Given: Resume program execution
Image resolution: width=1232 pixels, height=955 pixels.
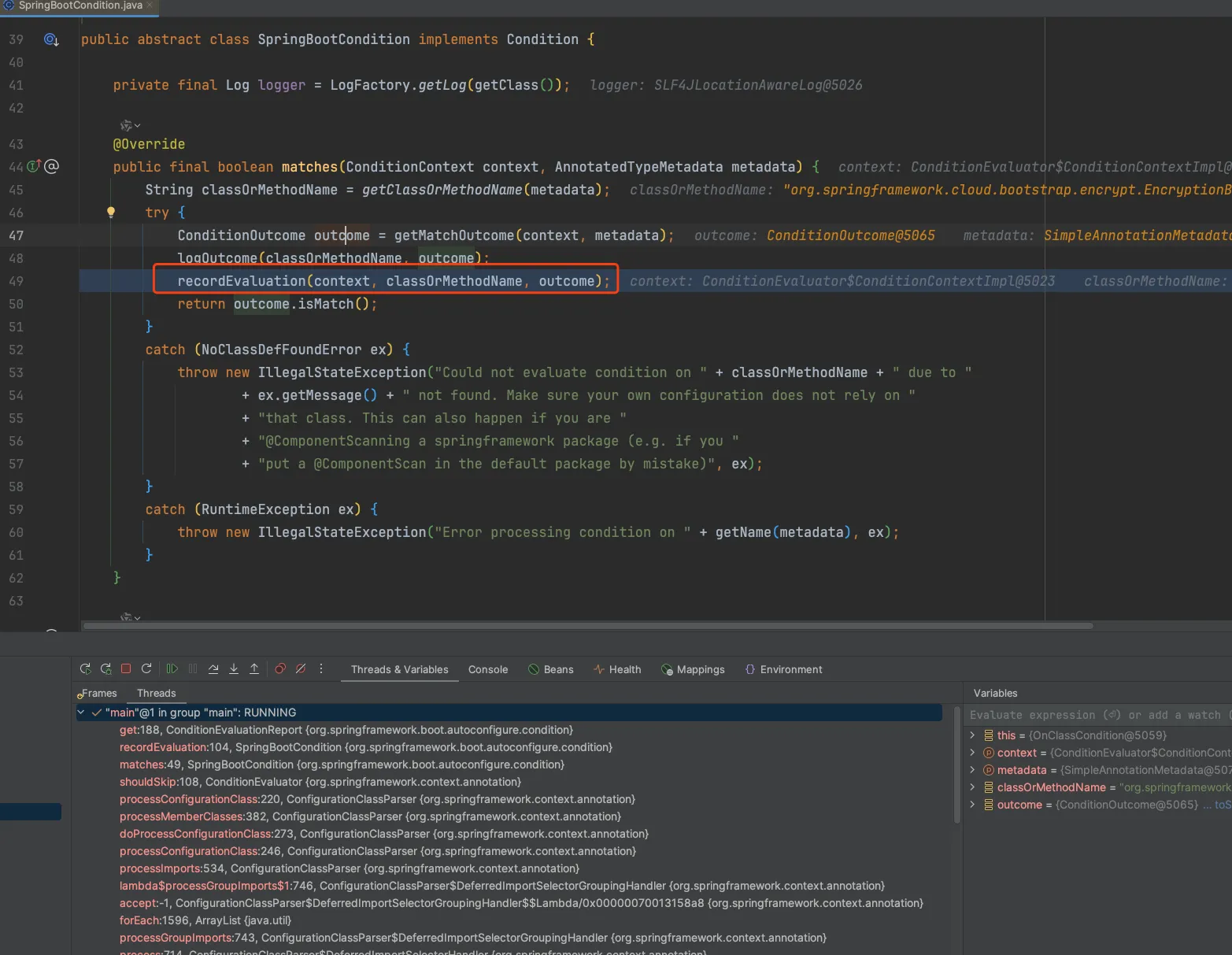Looking at the screenshot, I should tap(172, 669).
